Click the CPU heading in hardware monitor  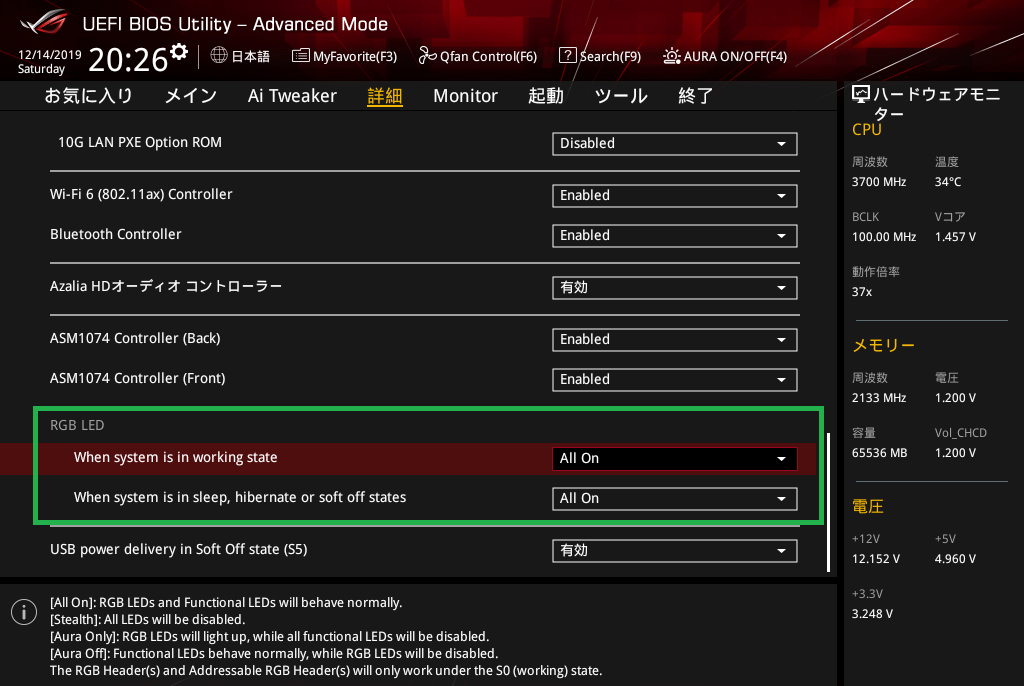coord(867,129)
